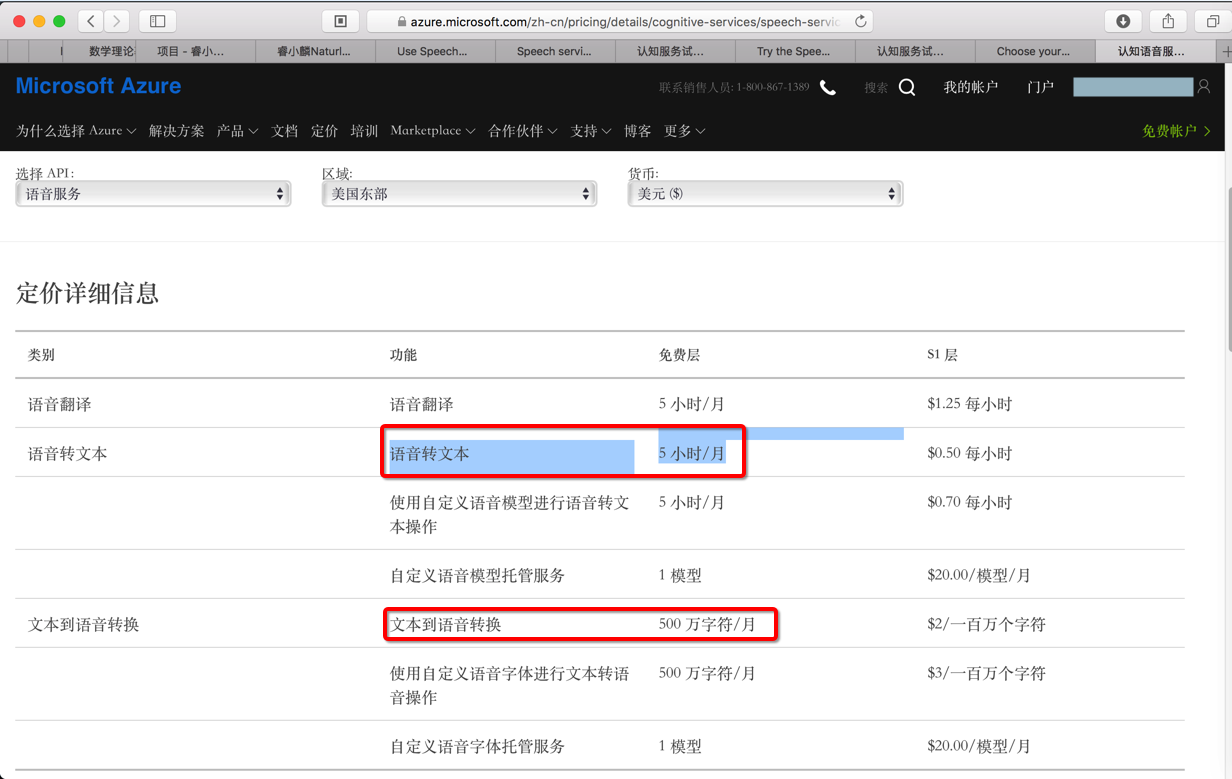Click the 免费层 column header
Image resolution: width=1232 pixels, height=779 pixels.
pyautogui.click(x=680, y=355)
